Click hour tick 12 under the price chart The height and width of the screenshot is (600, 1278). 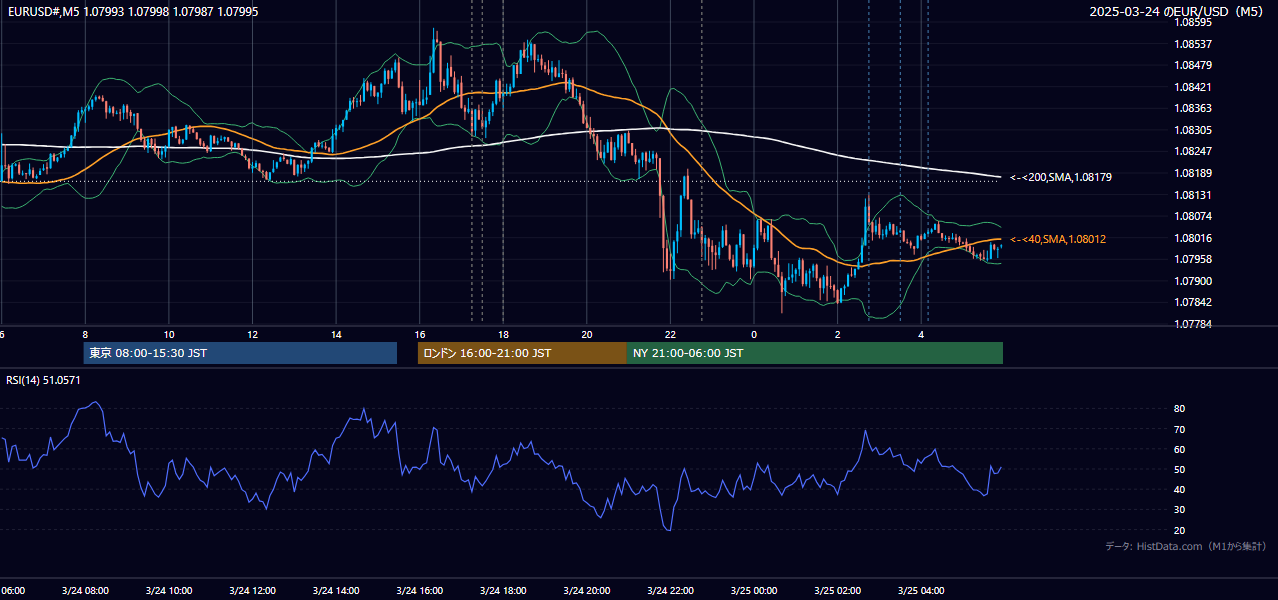pyautogui.click(x=253, y=334)
